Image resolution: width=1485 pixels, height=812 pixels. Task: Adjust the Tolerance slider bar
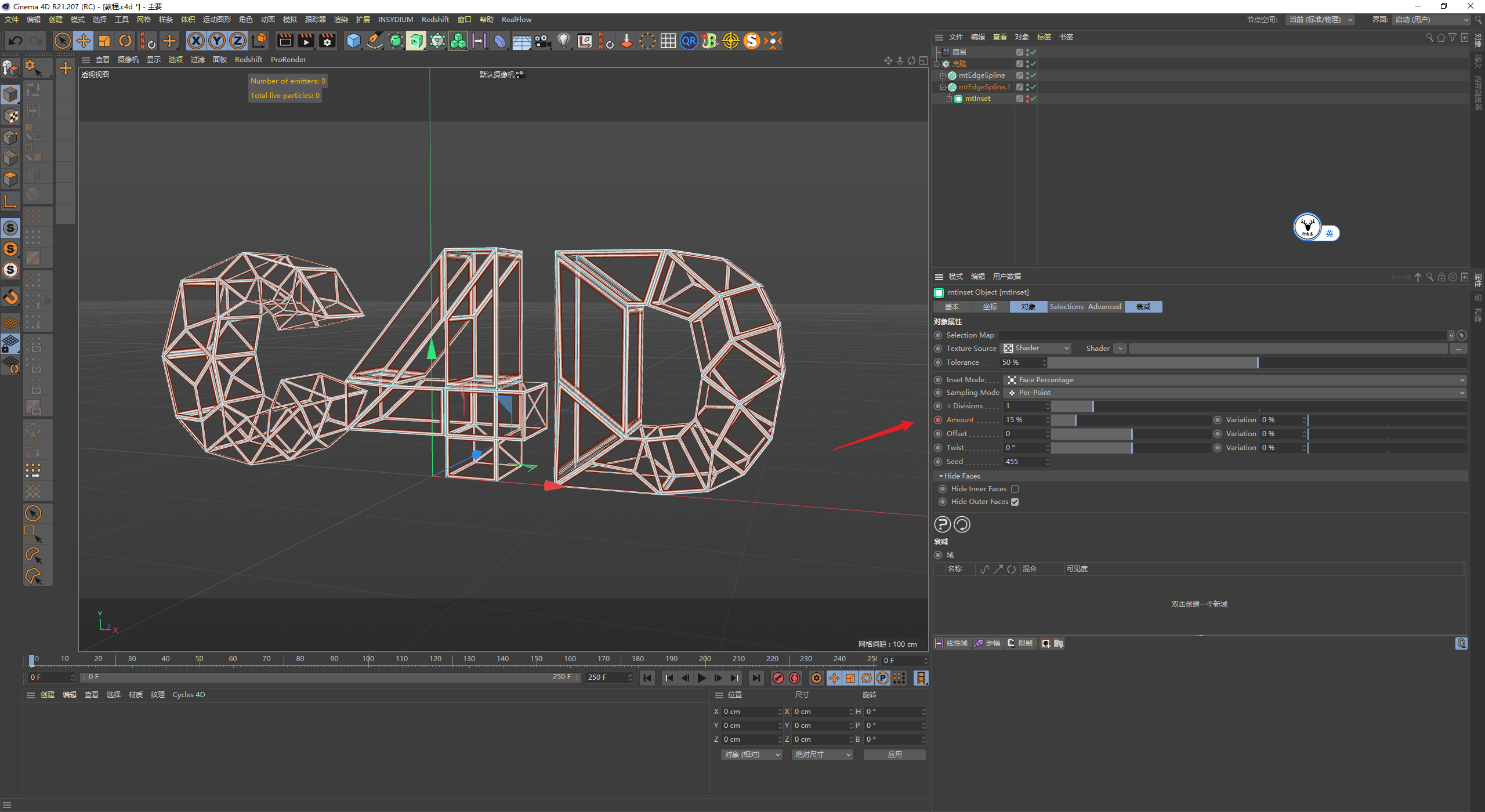point(1258,362)
